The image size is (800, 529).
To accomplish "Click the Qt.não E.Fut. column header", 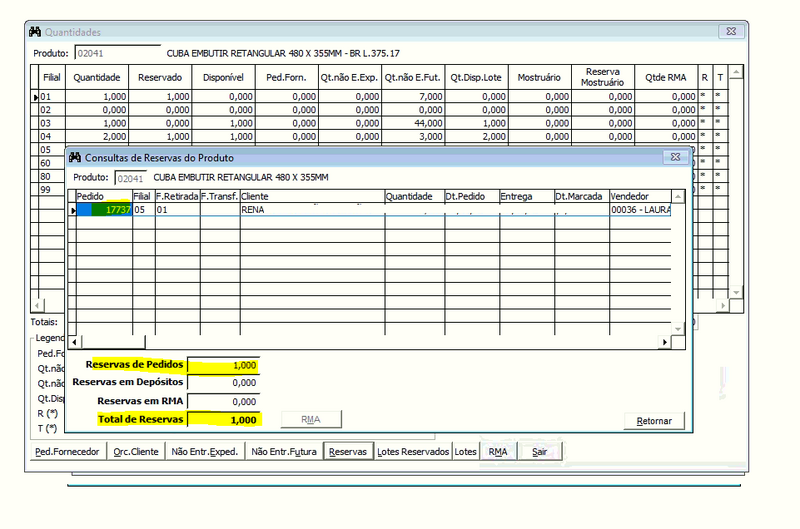I will [x=413, y=78].
